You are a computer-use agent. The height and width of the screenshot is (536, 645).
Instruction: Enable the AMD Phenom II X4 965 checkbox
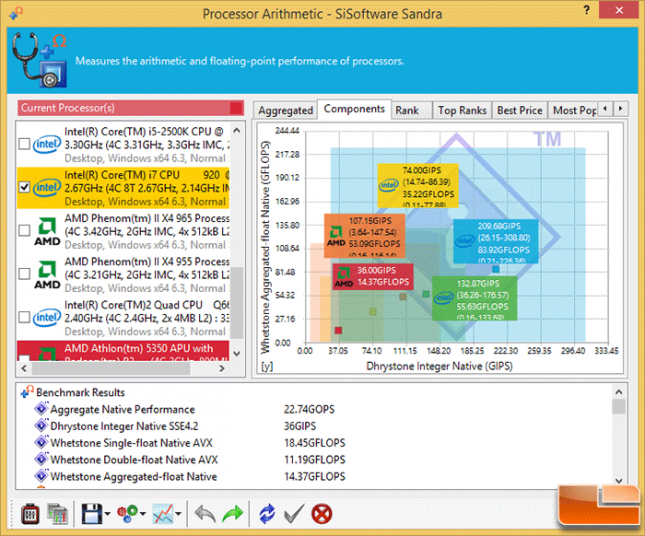(x=24, y=230)
